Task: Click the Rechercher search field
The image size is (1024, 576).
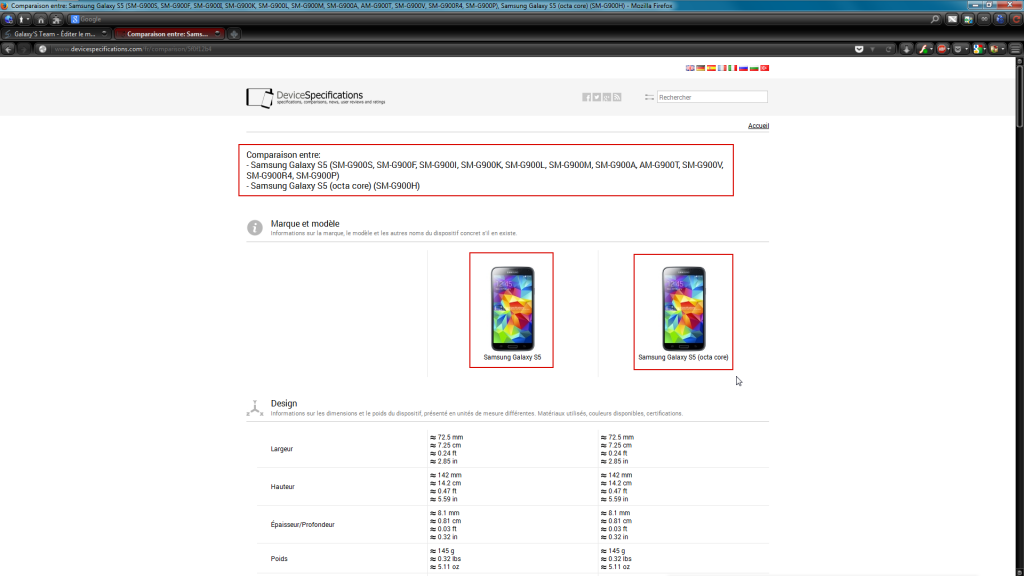Action: [x=712, y=97]
